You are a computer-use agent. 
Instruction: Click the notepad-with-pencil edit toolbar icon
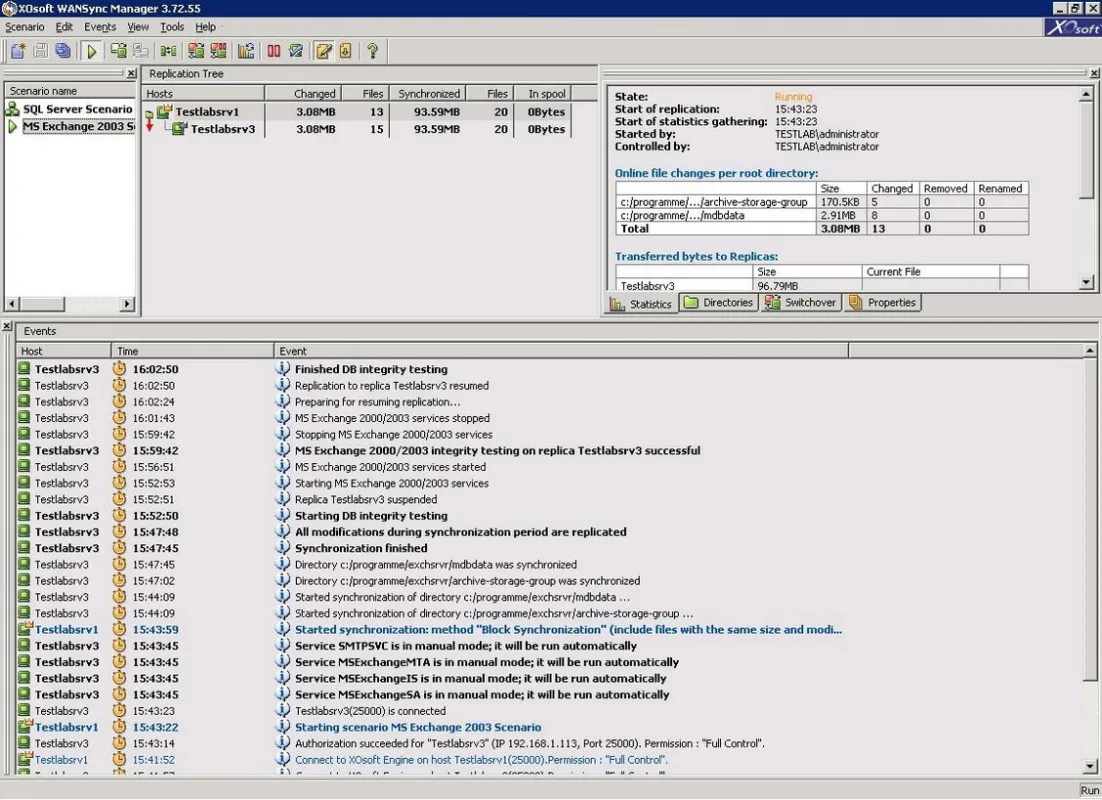323,51
